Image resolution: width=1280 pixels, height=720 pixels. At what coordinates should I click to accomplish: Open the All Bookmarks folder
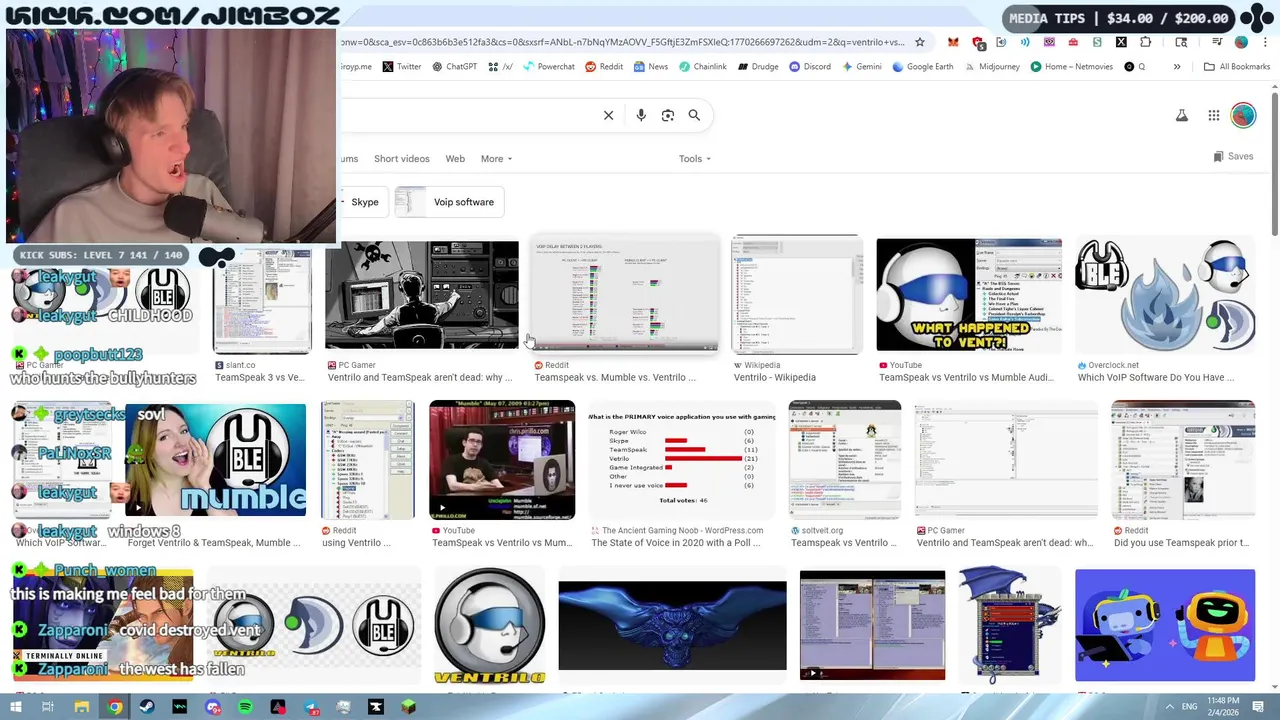1237,67
